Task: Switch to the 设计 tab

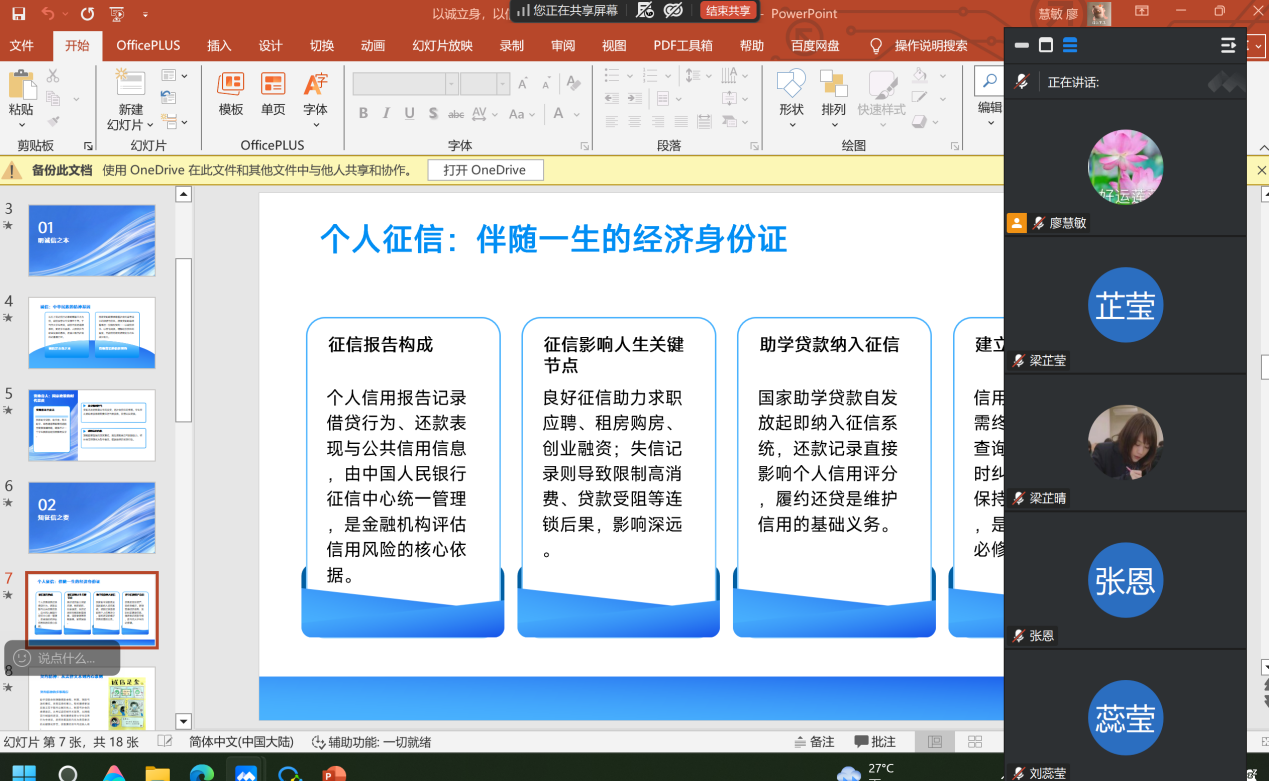Action: point(270,45)
